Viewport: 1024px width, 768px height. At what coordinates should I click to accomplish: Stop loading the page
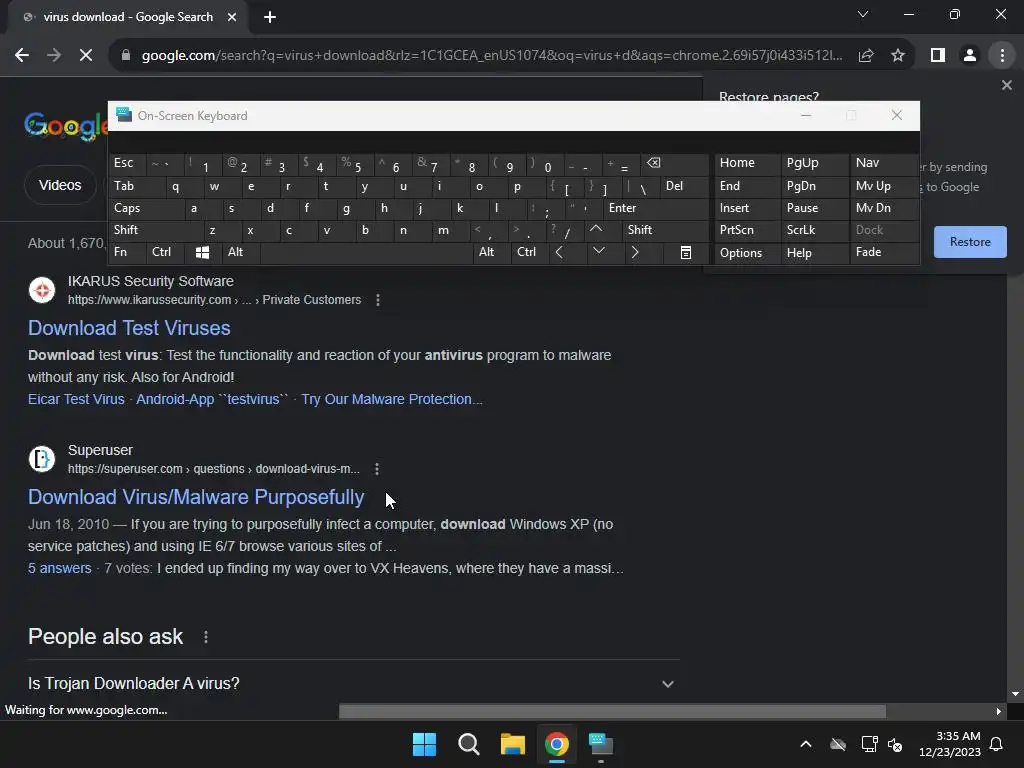pos(86,56)
